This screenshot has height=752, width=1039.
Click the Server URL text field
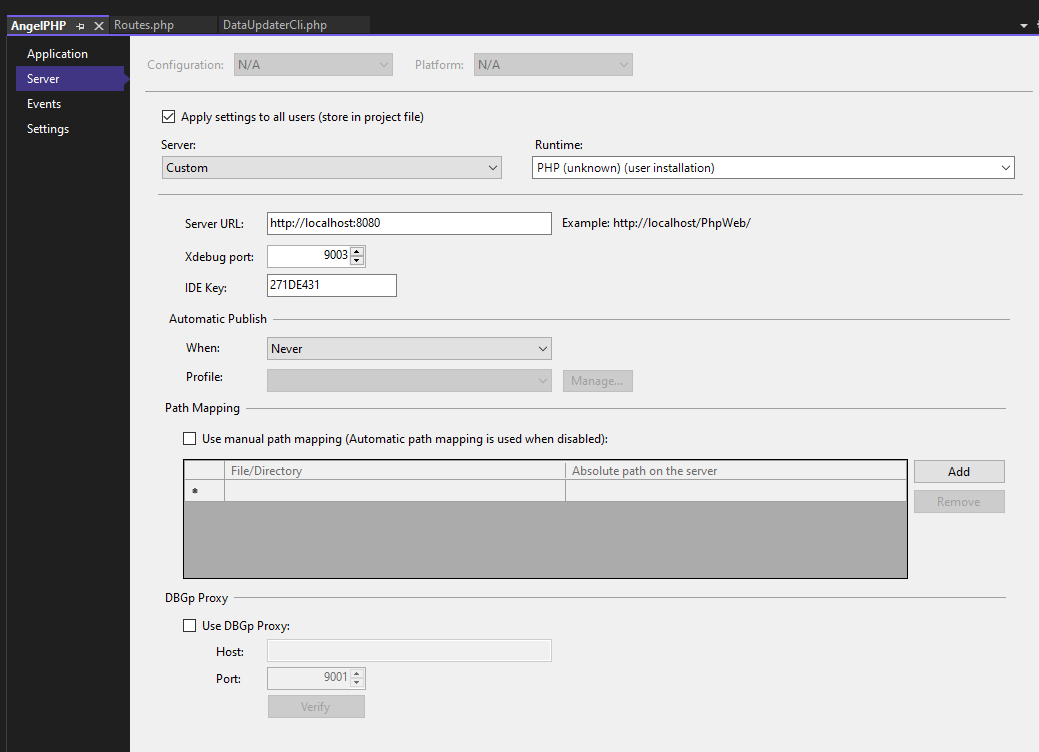pyautogui.click(x=409, y=223)
